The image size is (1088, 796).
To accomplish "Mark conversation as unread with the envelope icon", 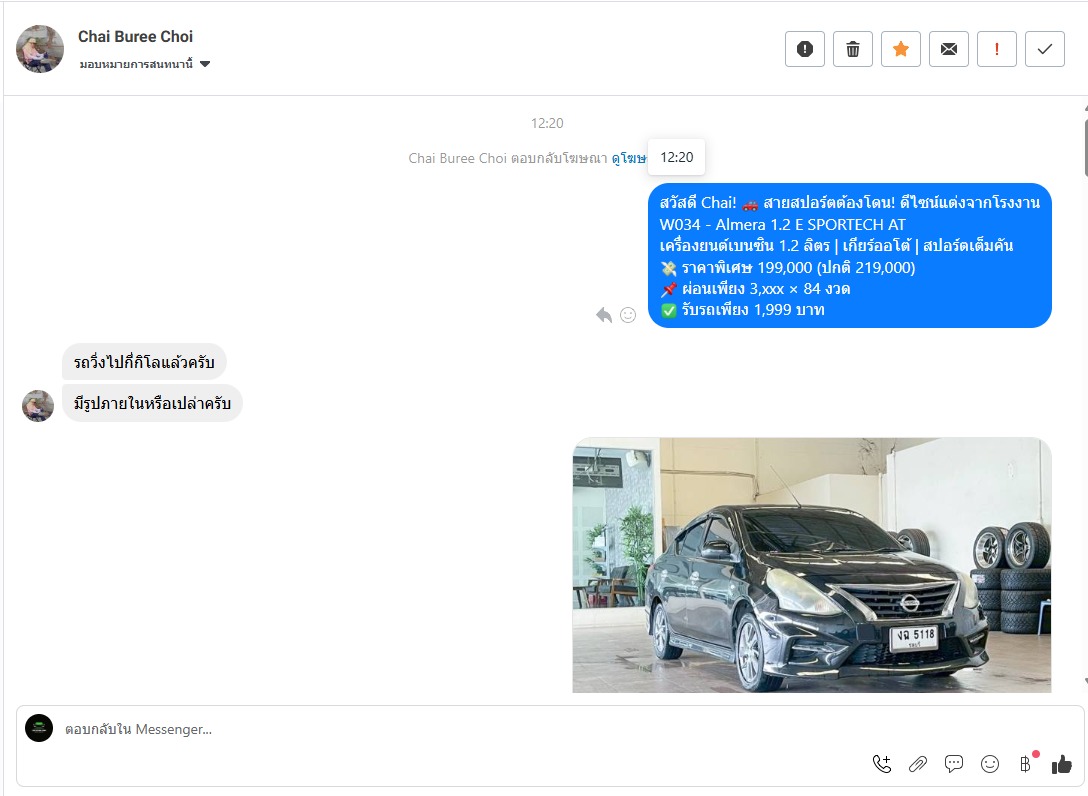I will pyautogui.click(x=949, y=49).
